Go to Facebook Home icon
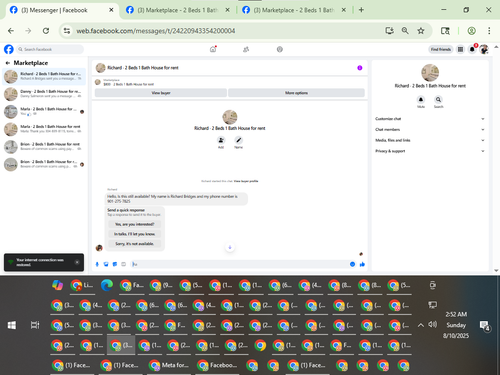Image resolution: width=500 pixels, height=375 pixels. [x=213, y=49]
